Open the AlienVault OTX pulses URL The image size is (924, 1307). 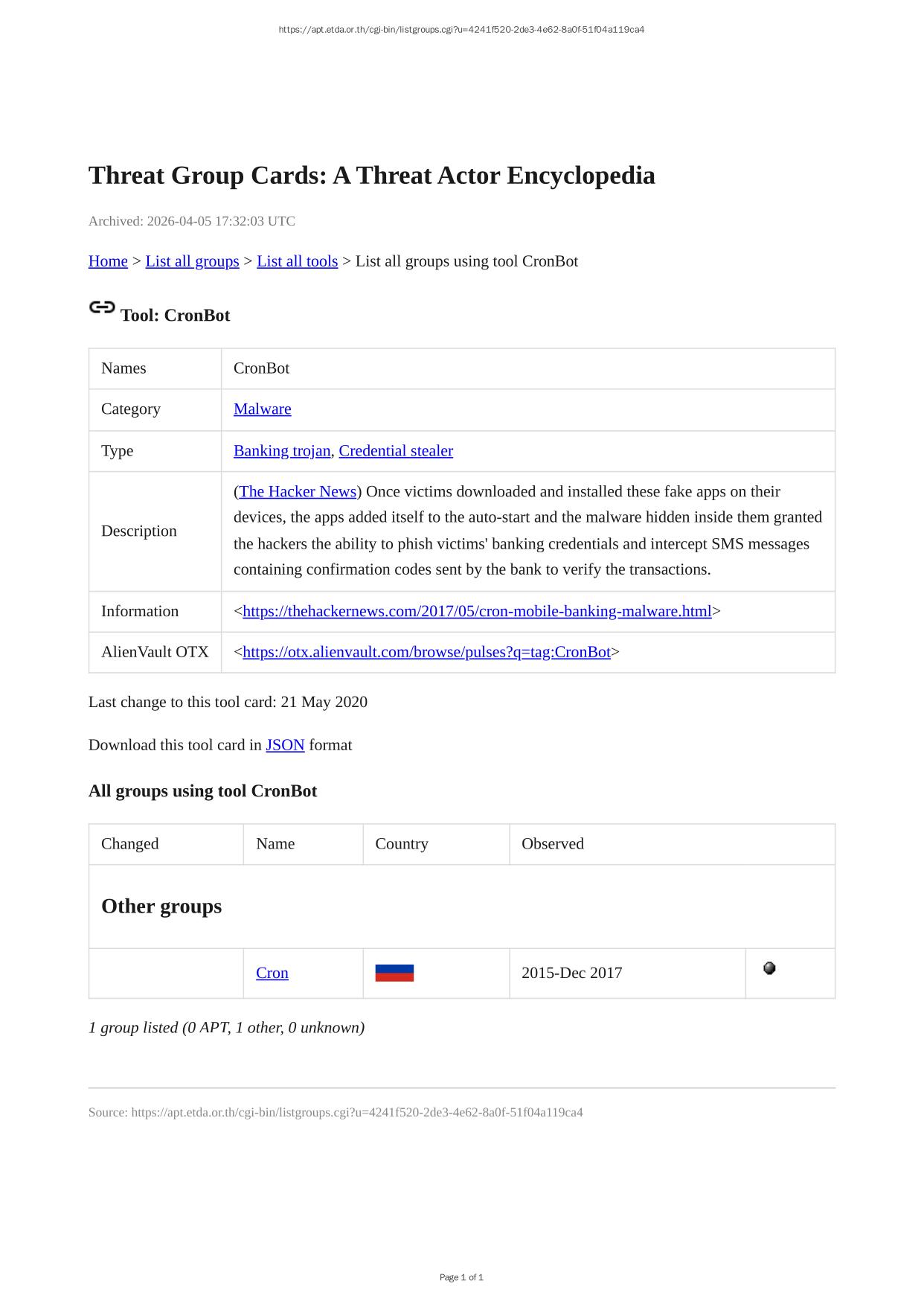click(x=426, y=653)
